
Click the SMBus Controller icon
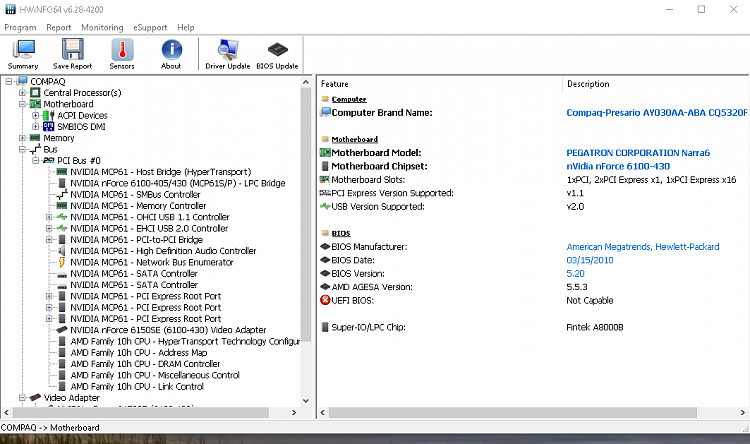62,194
